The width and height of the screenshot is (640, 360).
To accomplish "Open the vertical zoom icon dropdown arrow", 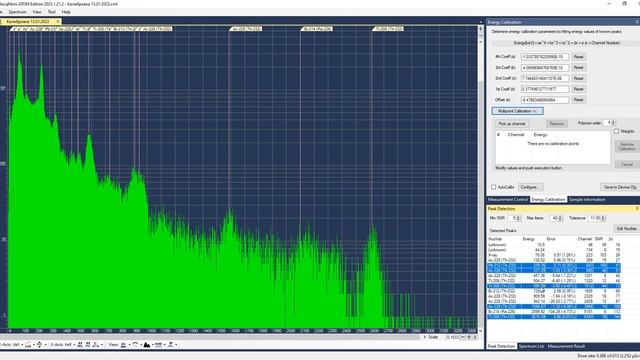I will pyautogui.click(x=46, y=344).
